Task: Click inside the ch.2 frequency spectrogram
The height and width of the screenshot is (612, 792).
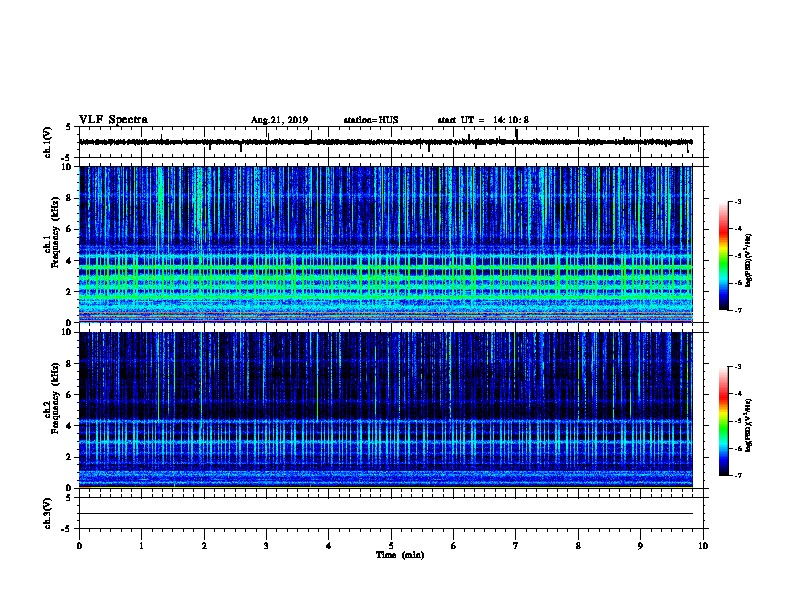Action: 386,410
